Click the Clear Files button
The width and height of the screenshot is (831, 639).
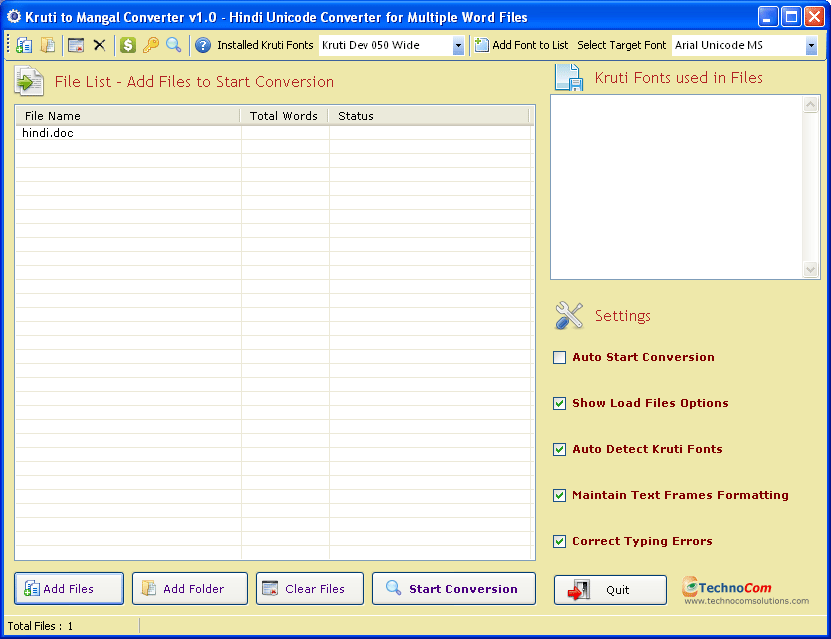click(x=310, y=589)
